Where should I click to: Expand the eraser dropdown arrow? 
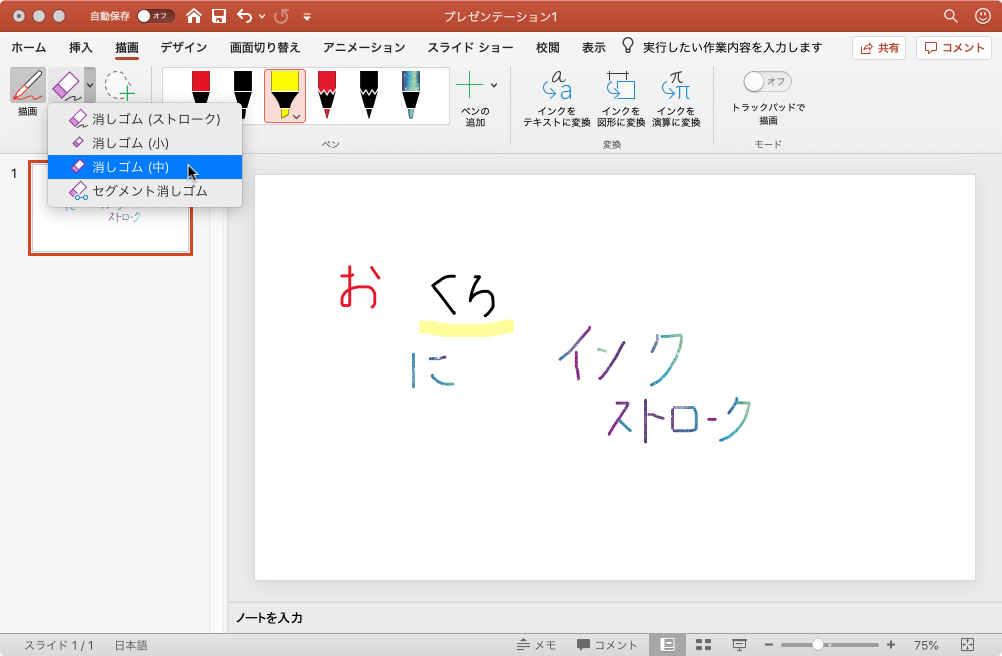click(90, 86)
